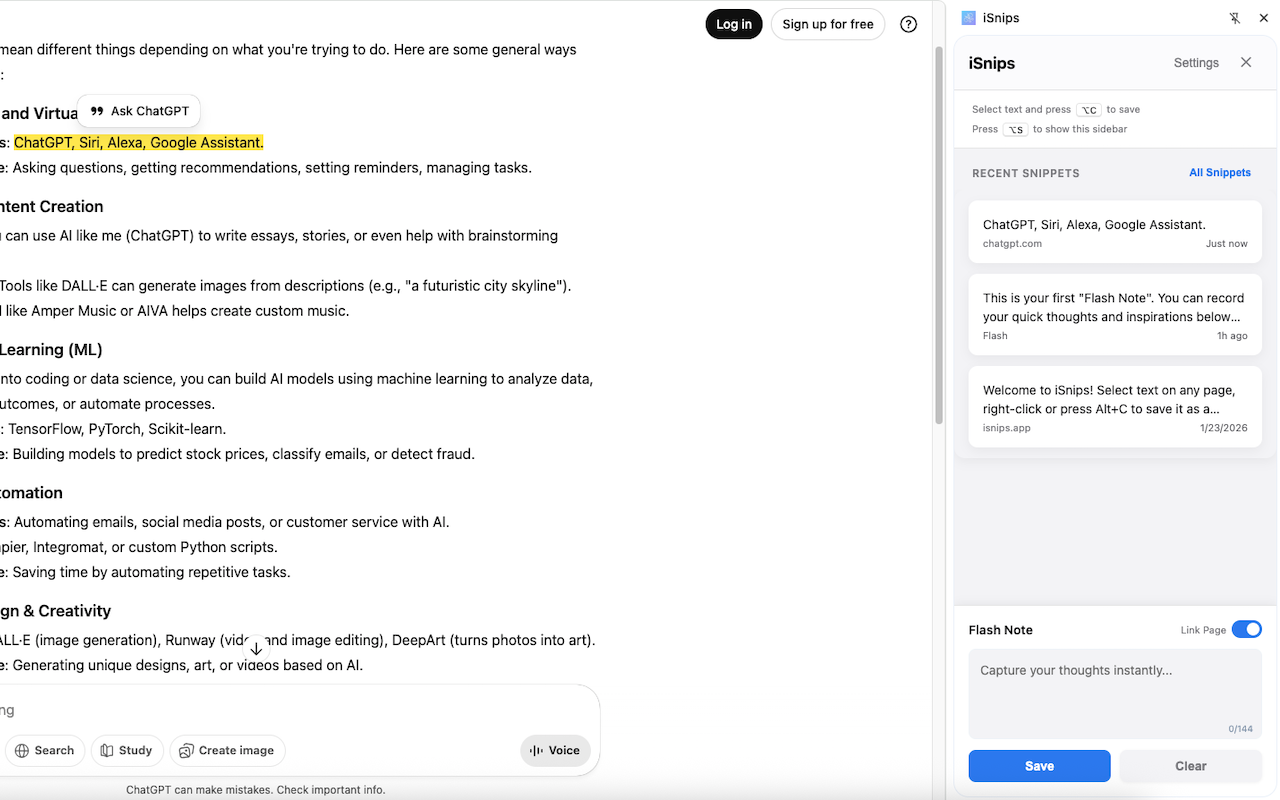This screenshot has height=800, width=1280.
Task: Click the iSnips logo in the extension header
Action: [968, 17]
